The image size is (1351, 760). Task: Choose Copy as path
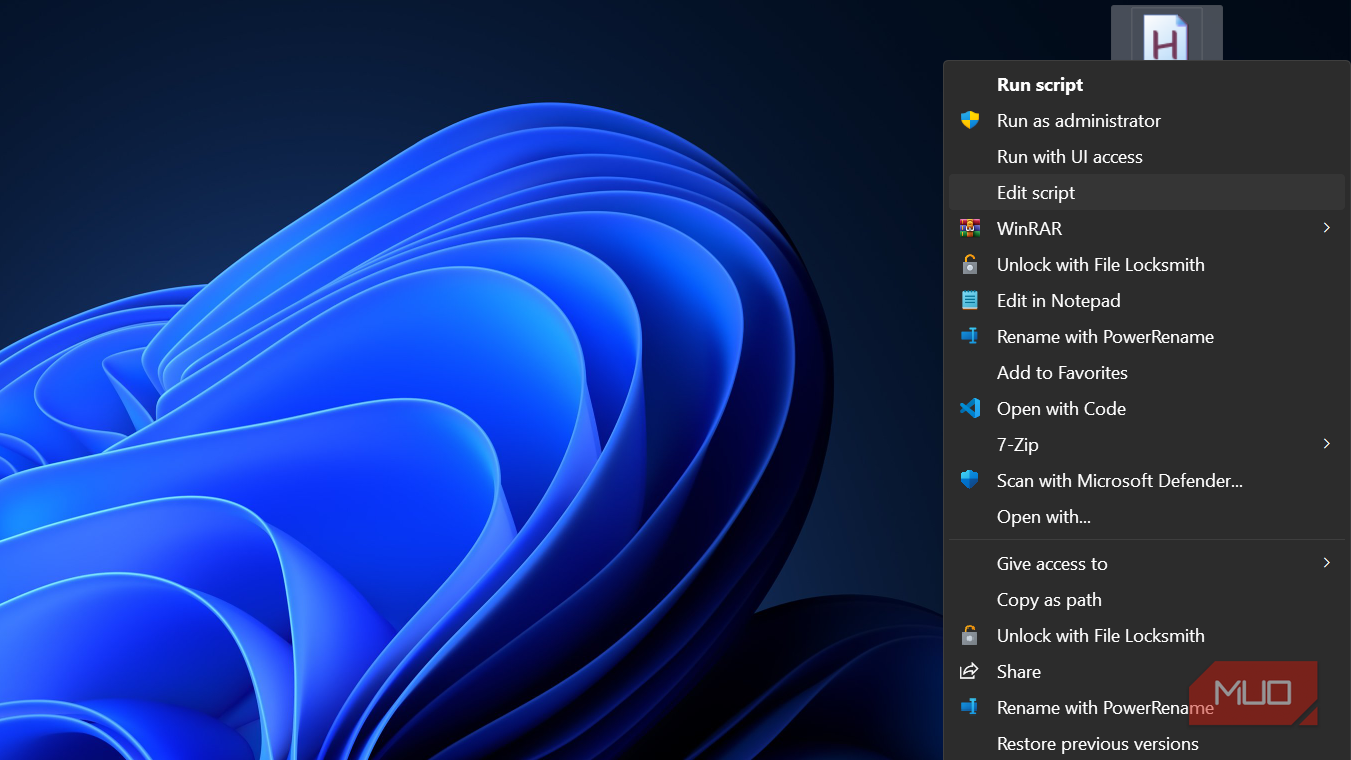1049,600
